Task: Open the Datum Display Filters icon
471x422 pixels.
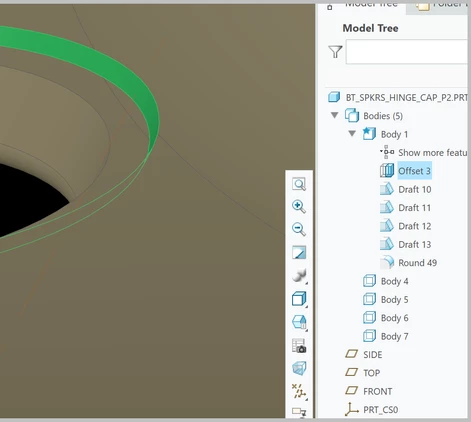Action: [299, 391]
